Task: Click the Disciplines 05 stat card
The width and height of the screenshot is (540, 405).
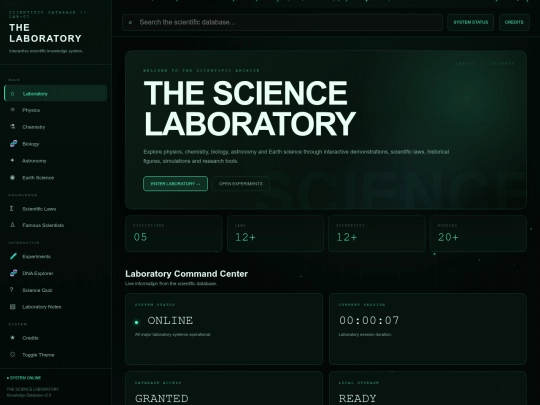Action: [x=174, y=233]
